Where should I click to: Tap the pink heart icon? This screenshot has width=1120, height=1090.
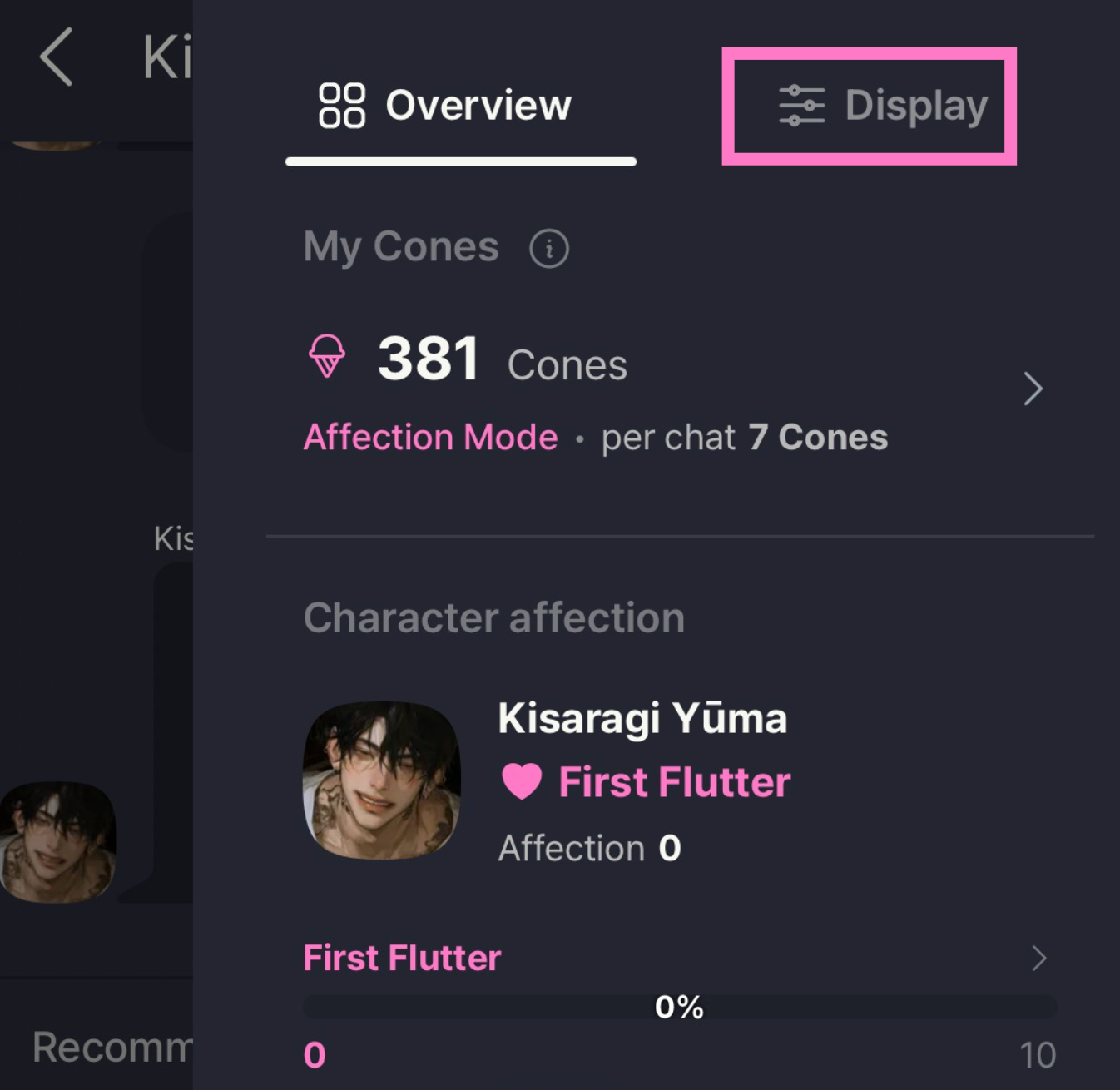522,782
